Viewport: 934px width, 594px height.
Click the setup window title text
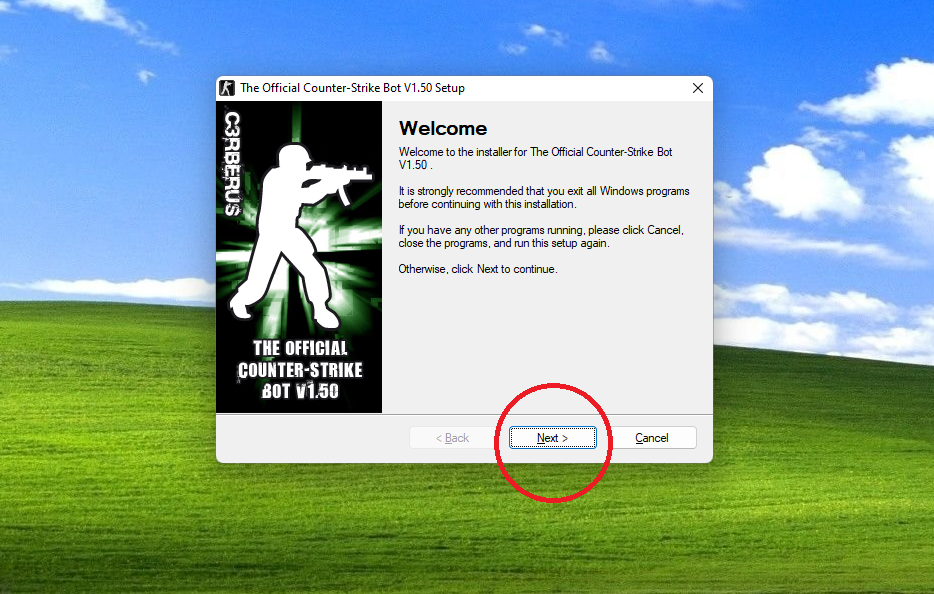click(x=352, y=88)
